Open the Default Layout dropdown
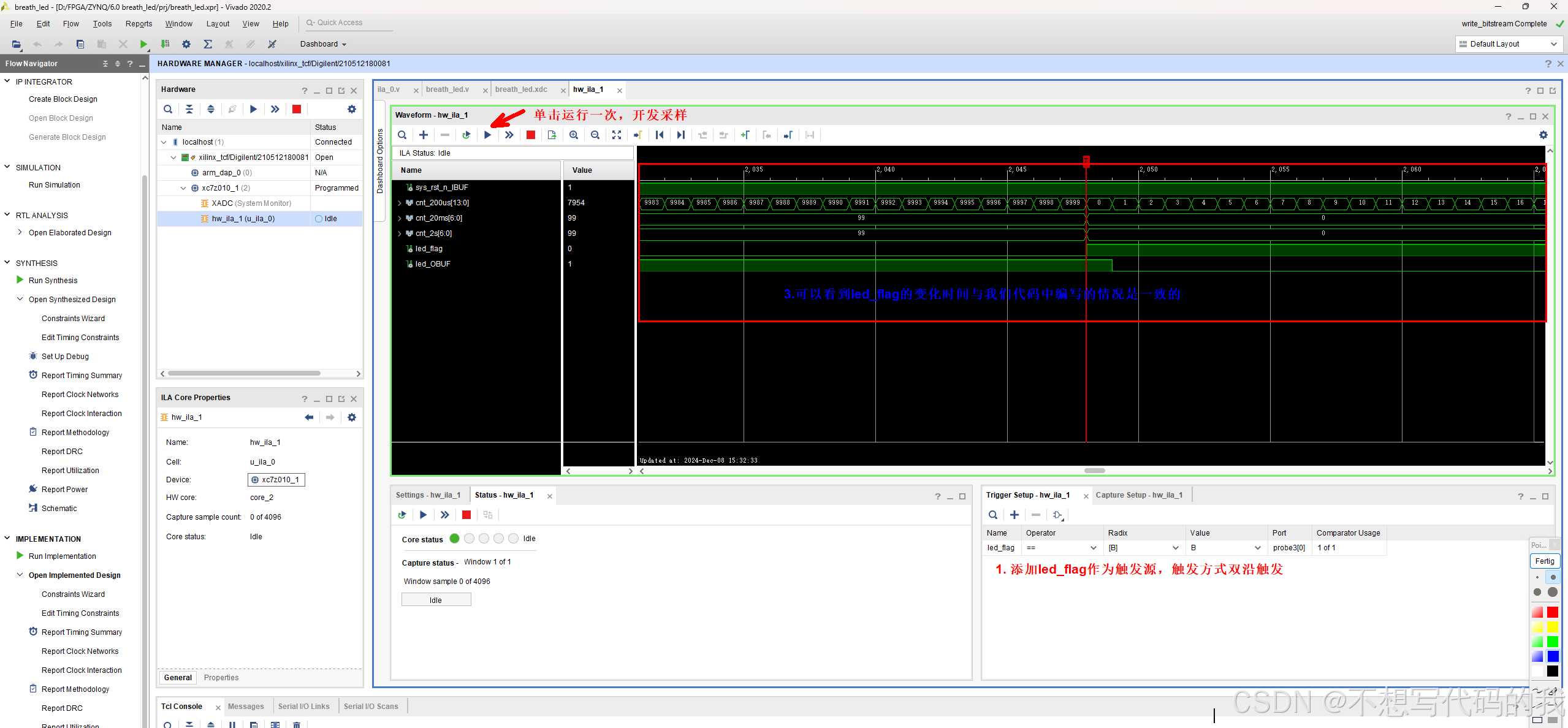1568x728 pixels. tap(1509, 44)
